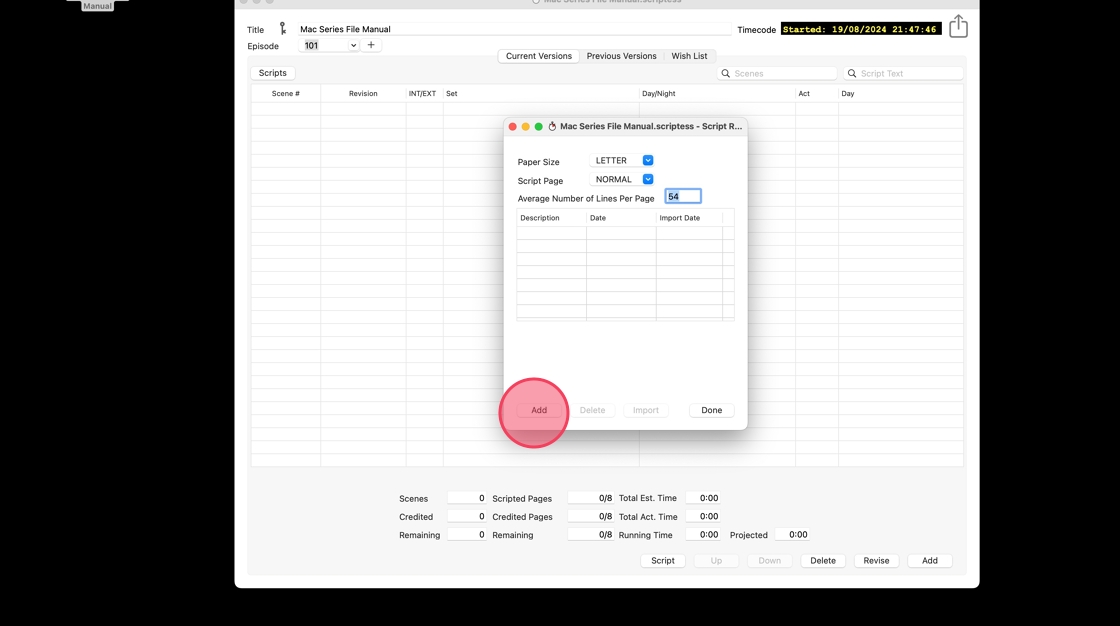Zoom the dialog with the green button
Viewport: 1120px width, 626px height.
pos(539,126)
